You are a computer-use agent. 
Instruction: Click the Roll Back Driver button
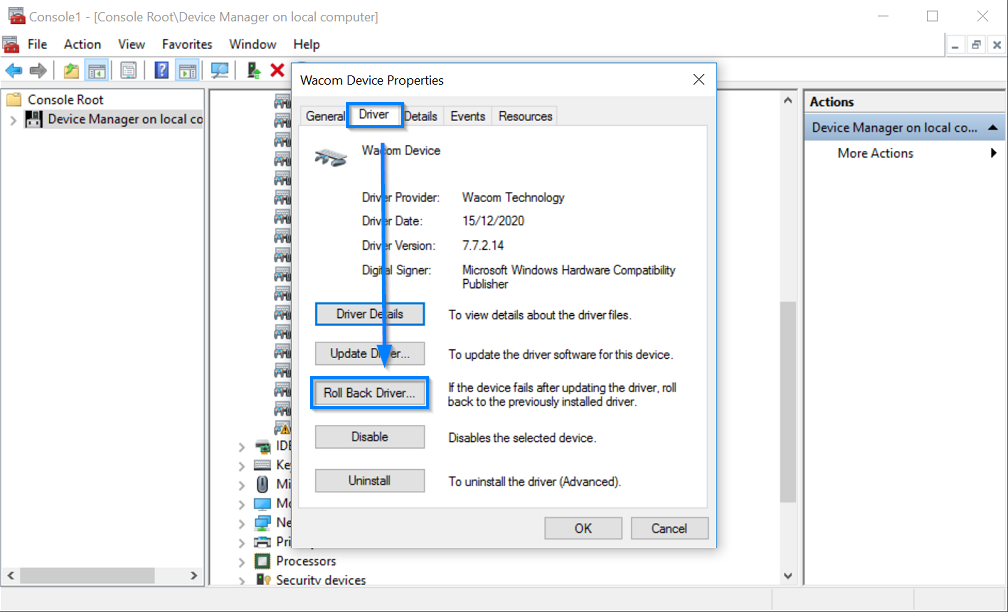[x=370, y=393]
